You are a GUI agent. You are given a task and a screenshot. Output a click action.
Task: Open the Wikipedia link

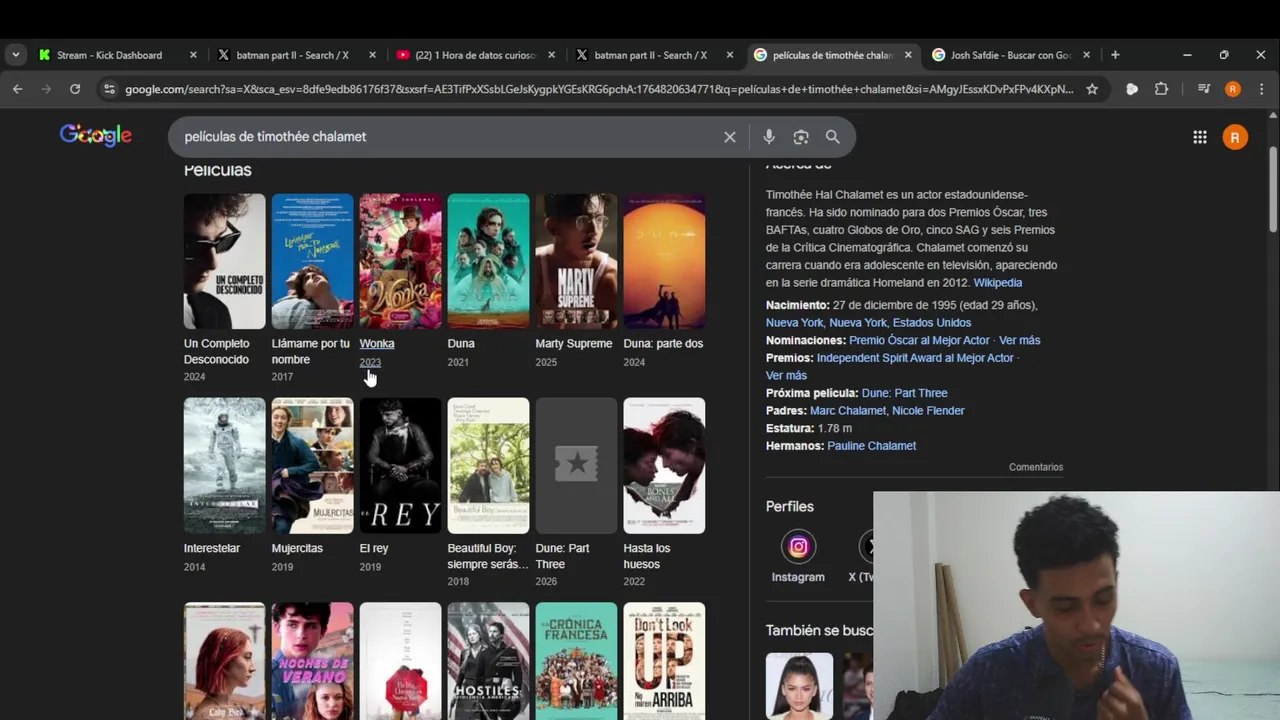click(998, 283)
